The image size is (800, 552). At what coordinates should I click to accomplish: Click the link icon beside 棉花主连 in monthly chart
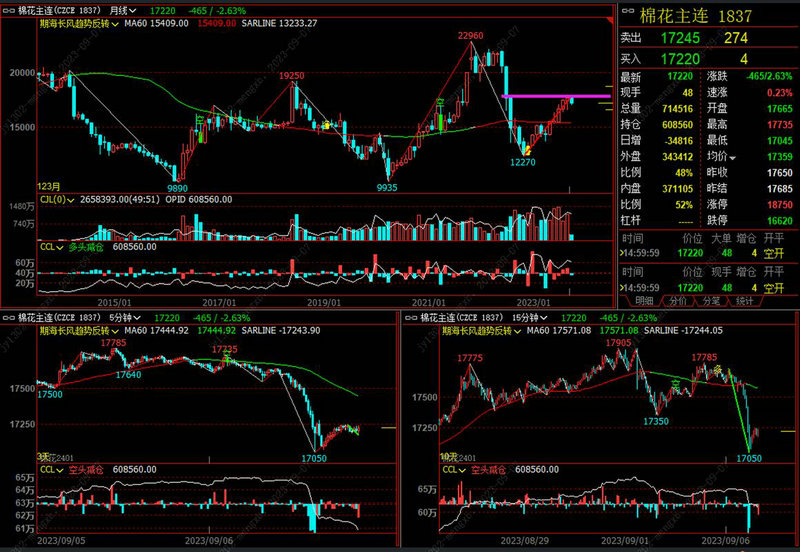9,9
